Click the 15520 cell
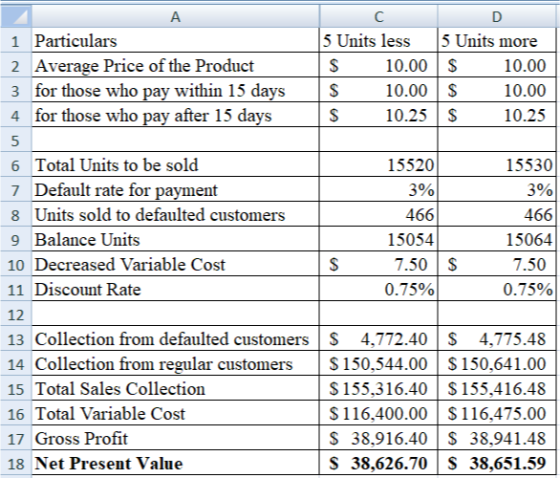The width and height of the screenshot is (560, 478). point(379,165)
